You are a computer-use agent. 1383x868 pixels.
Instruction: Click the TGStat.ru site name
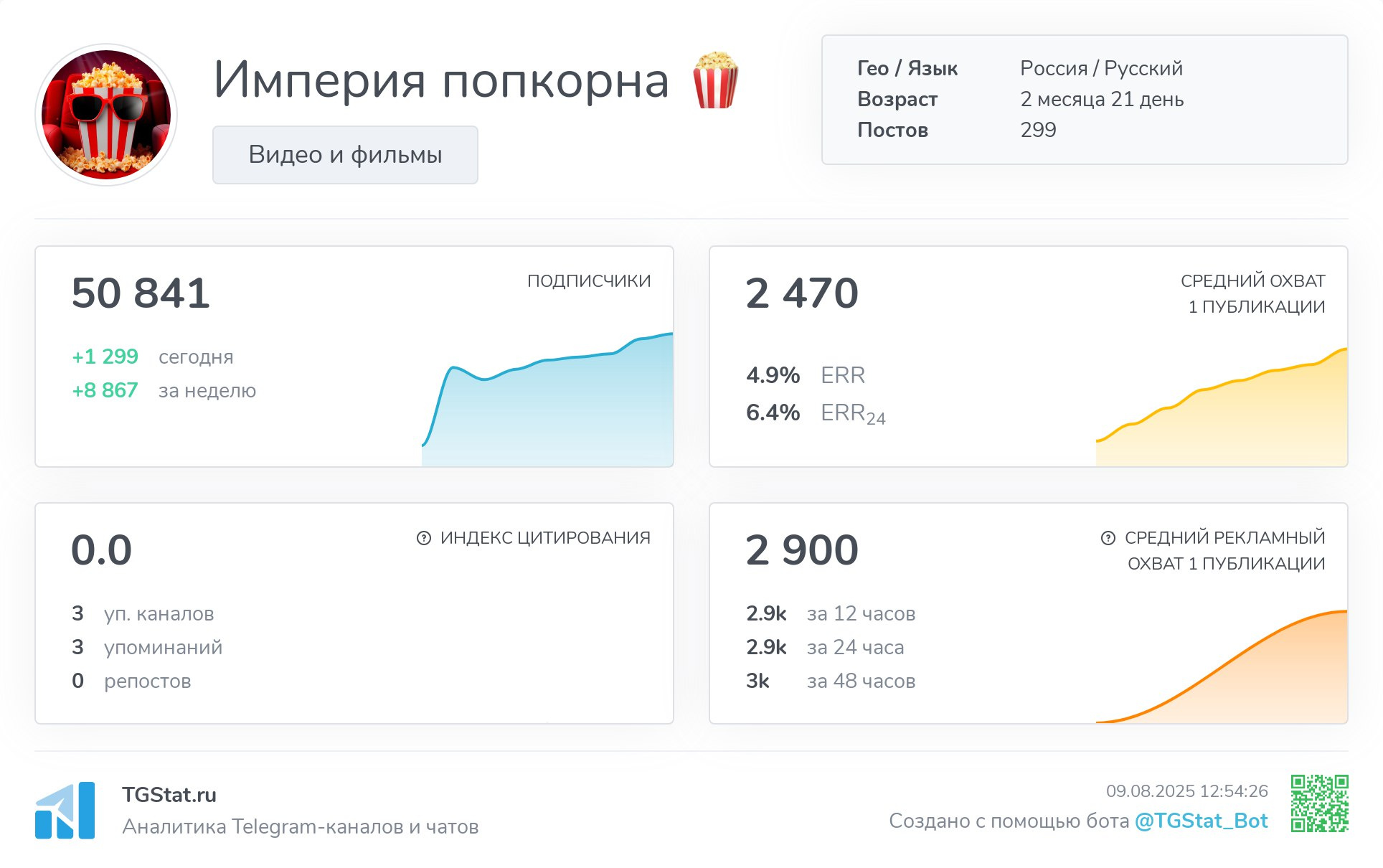click(169, 795)
